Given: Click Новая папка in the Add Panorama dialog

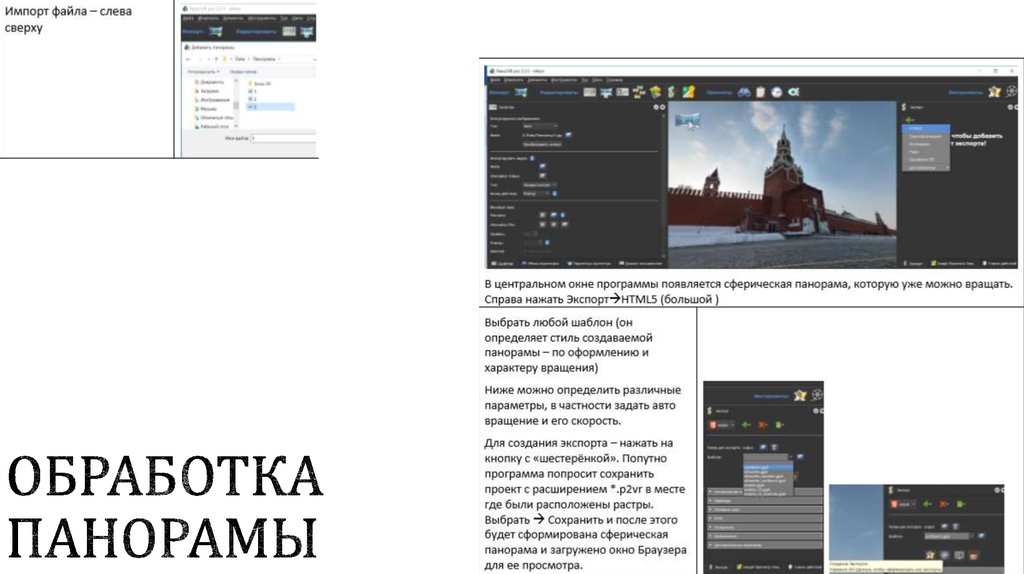Looking at the screenshot, I should [x=243, y=72].
